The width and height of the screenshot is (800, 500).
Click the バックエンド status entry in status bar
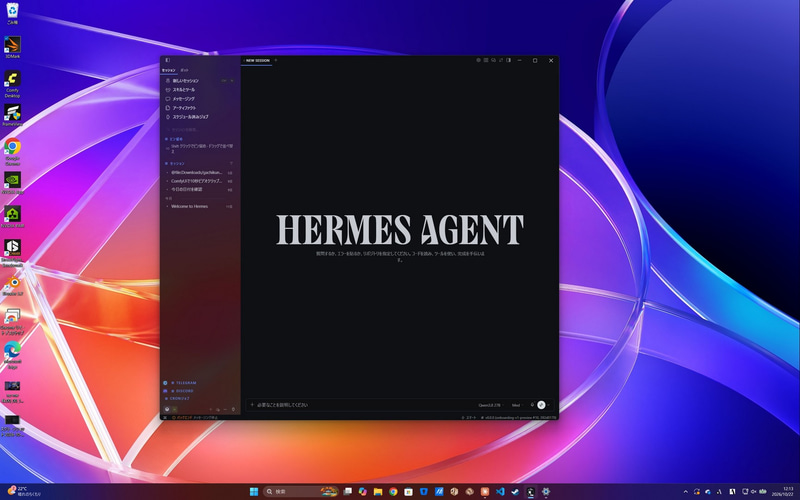coord(195,417)
